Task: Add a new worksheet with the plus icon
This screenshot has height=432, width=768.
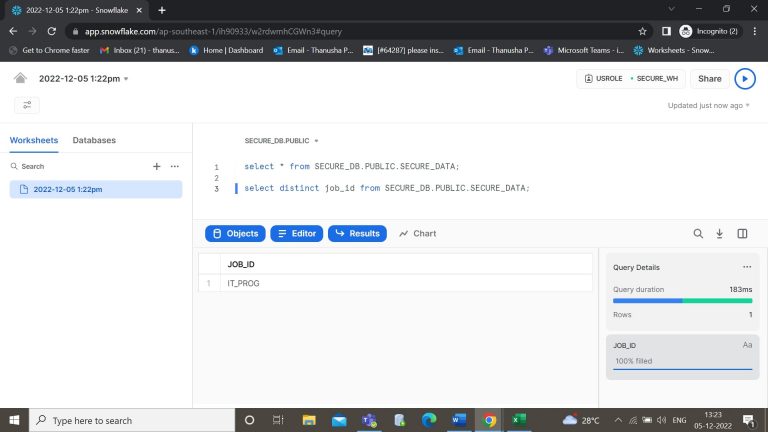Action: click(156, 166)
